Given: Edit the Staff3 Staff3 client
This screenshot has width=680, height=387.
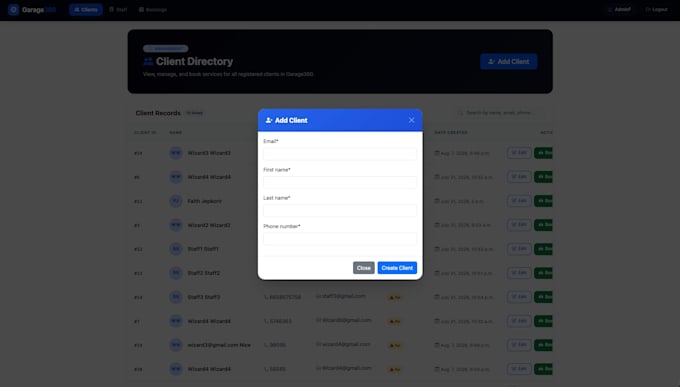Looking at the screenshot, I should coord(519,297).
